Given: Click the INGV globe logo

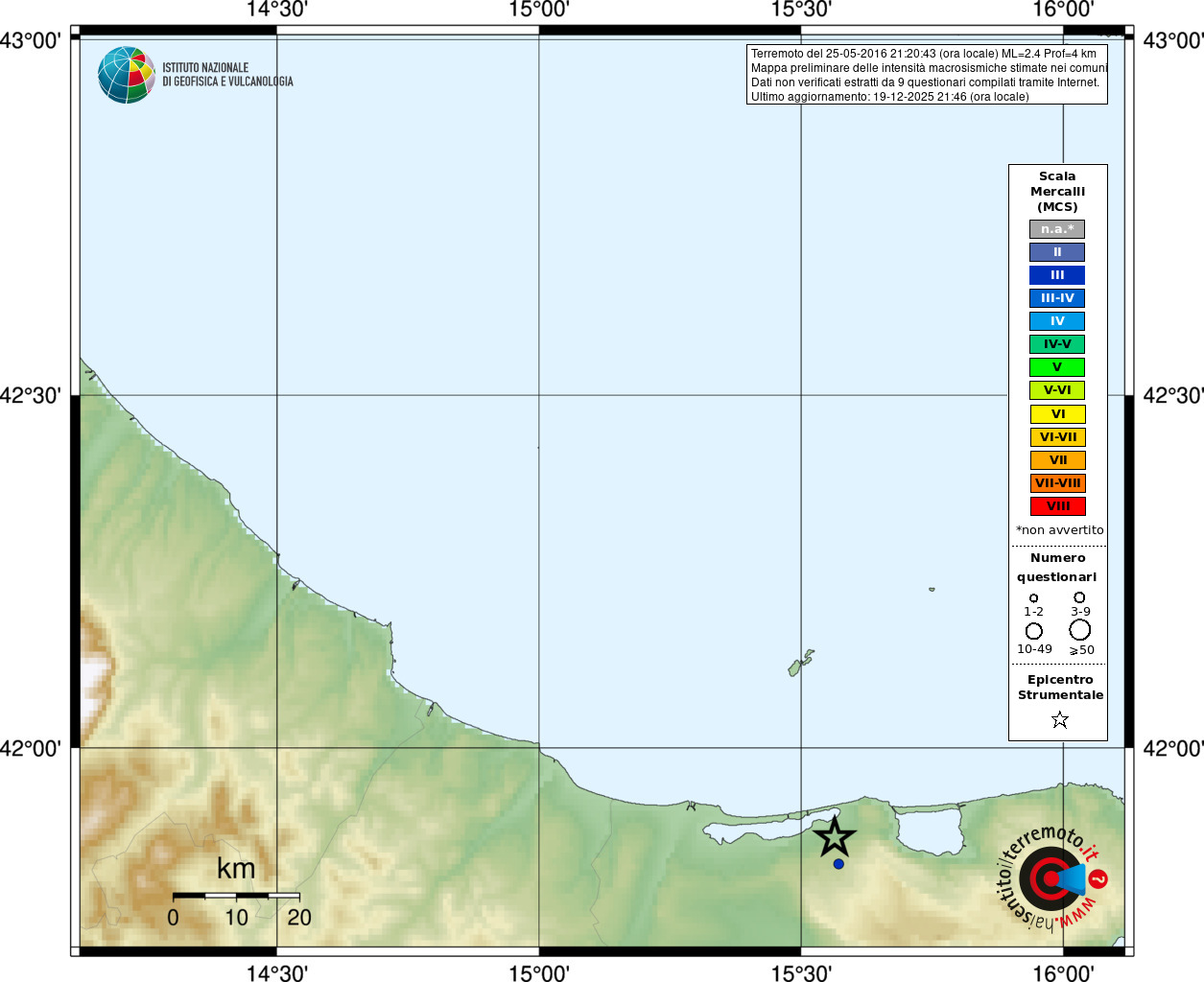Looking at the screenshot, I should (126, 75).
